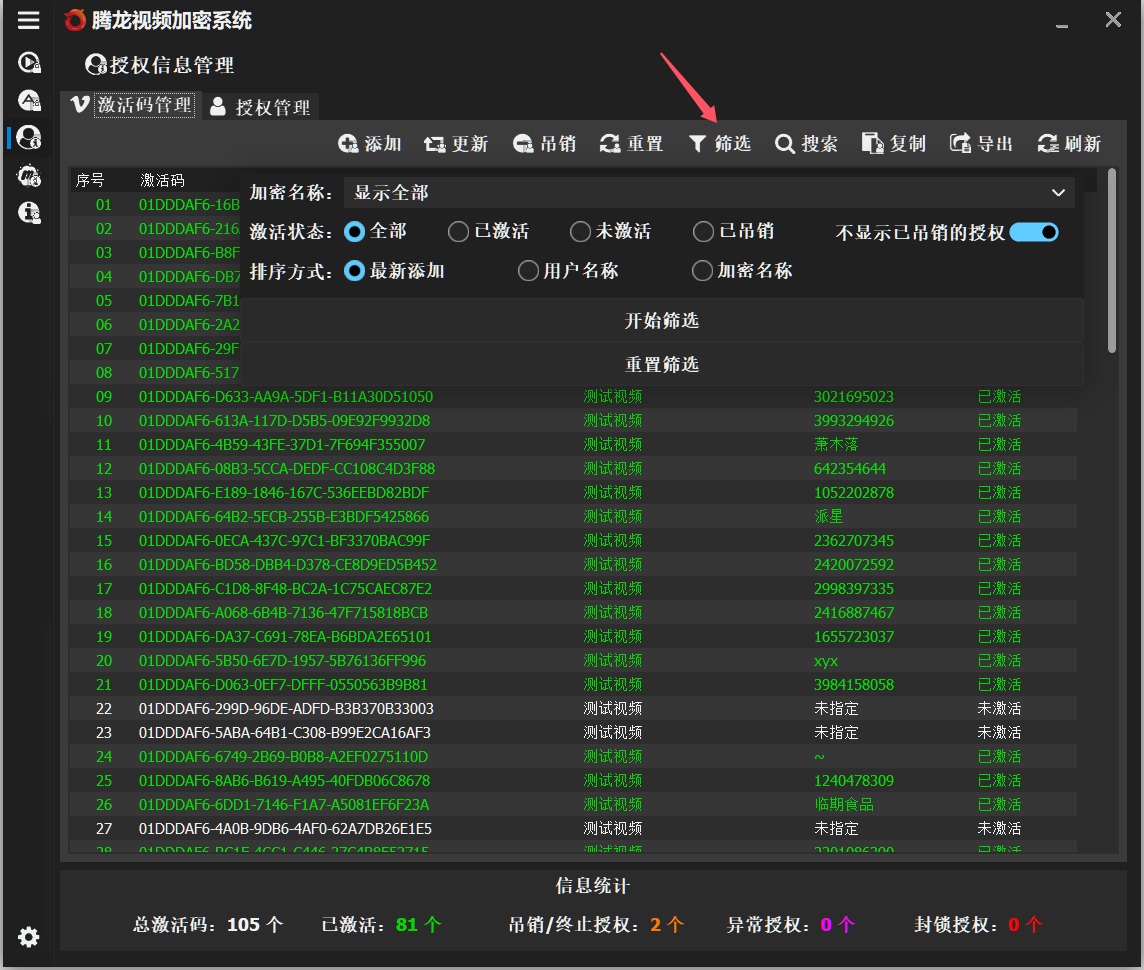This screenshot has height=970, width=1144.
Task: Select row 16 code ending CE8D9ED5B452
Action: (288, 564)
